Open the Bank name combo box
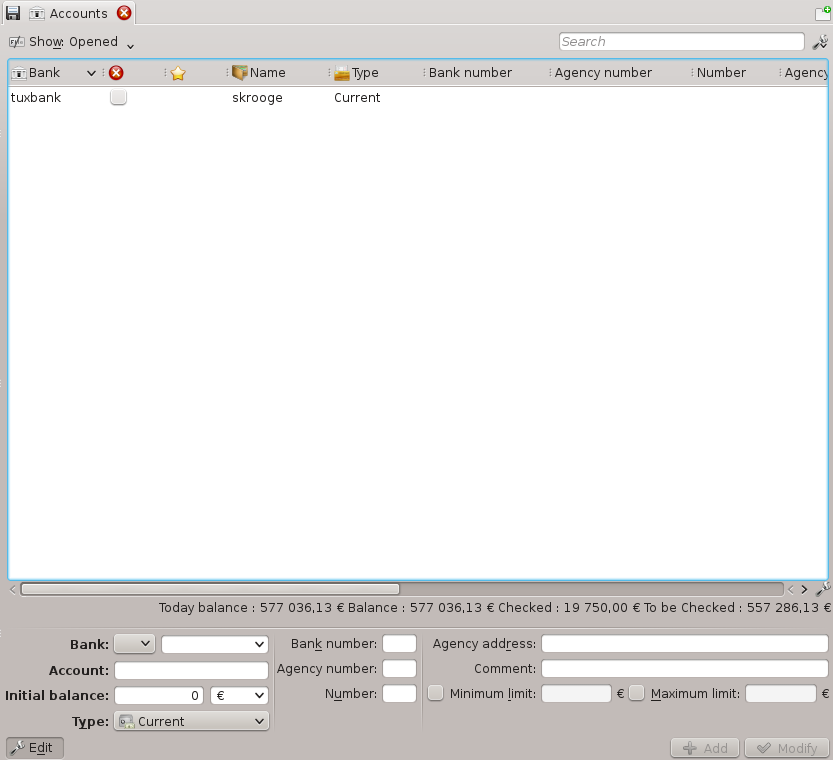 coord(215,644)
